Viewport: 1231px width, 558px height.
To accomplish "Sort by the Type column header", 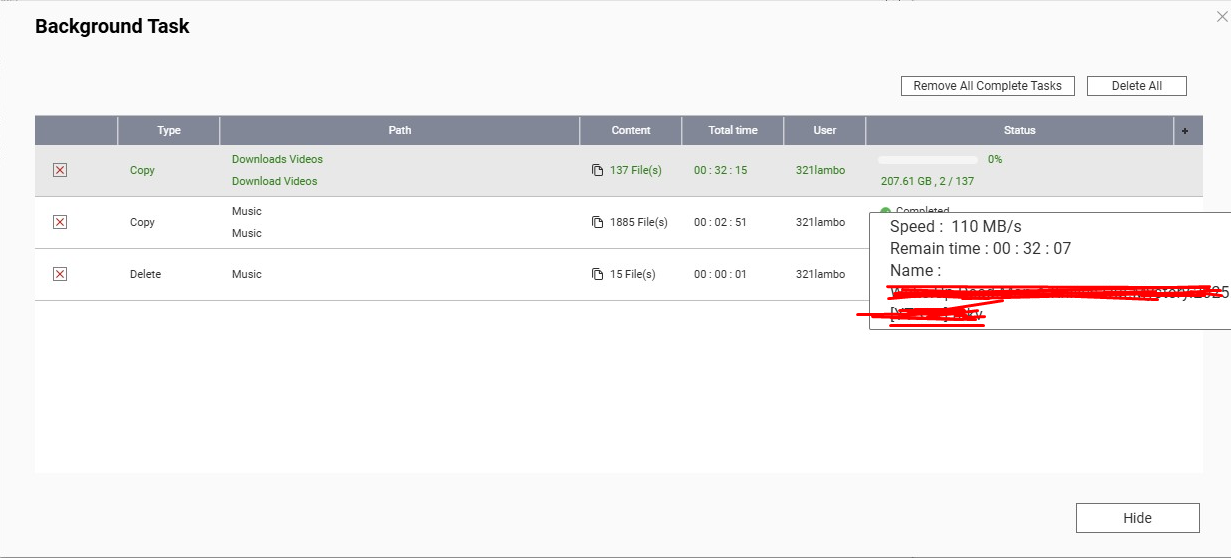I will click(x=169, y=130).
